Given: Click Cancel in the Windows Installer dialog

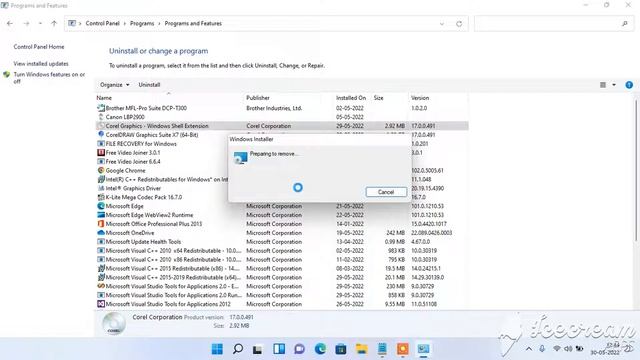Looking at the screenshot, I should (x=386, y=192).
